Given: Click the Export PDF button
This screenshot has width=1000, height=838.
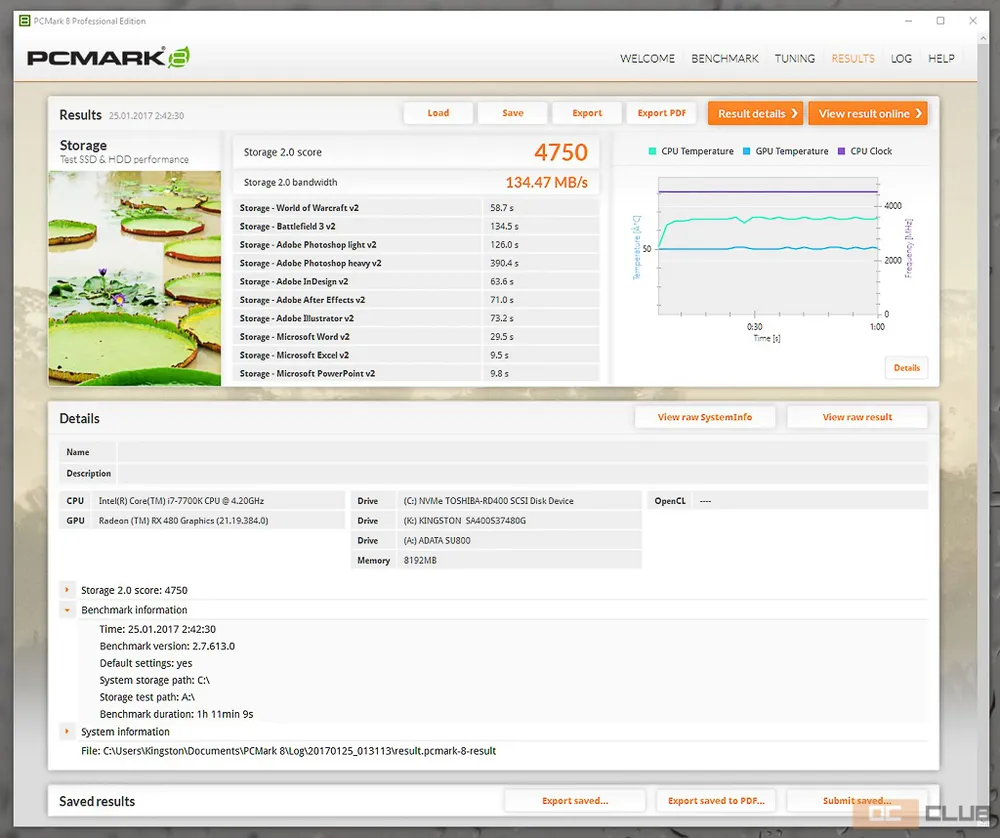Looking at the screenshot, I should [662, 114].
